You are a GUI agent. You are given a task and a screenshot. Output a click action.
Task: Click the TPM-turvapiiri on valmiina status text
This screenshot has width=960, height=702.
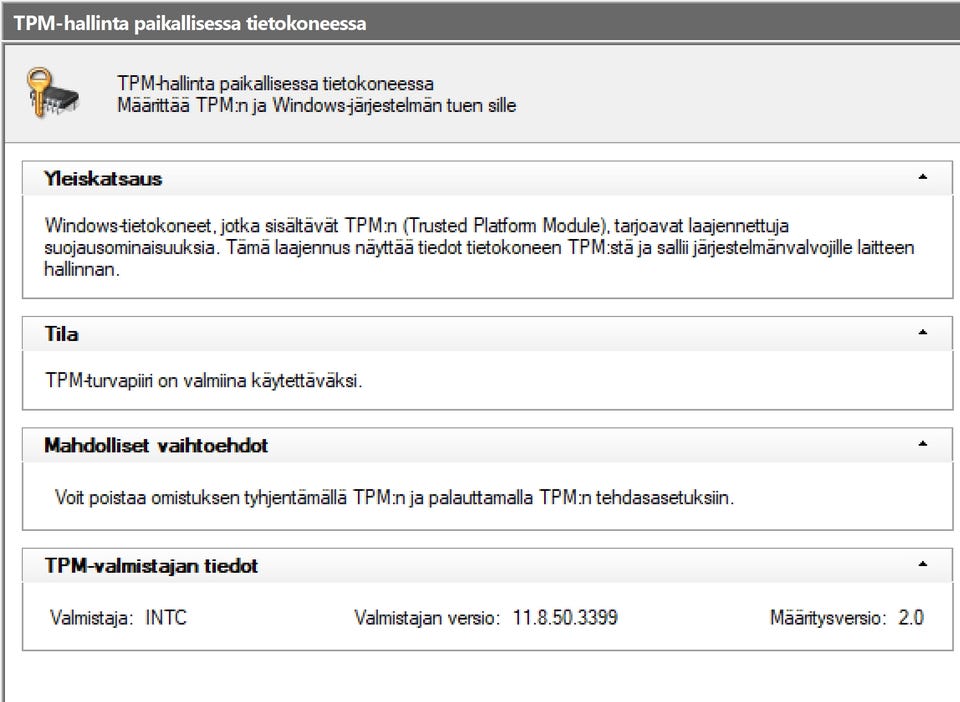tap(204, 382)
